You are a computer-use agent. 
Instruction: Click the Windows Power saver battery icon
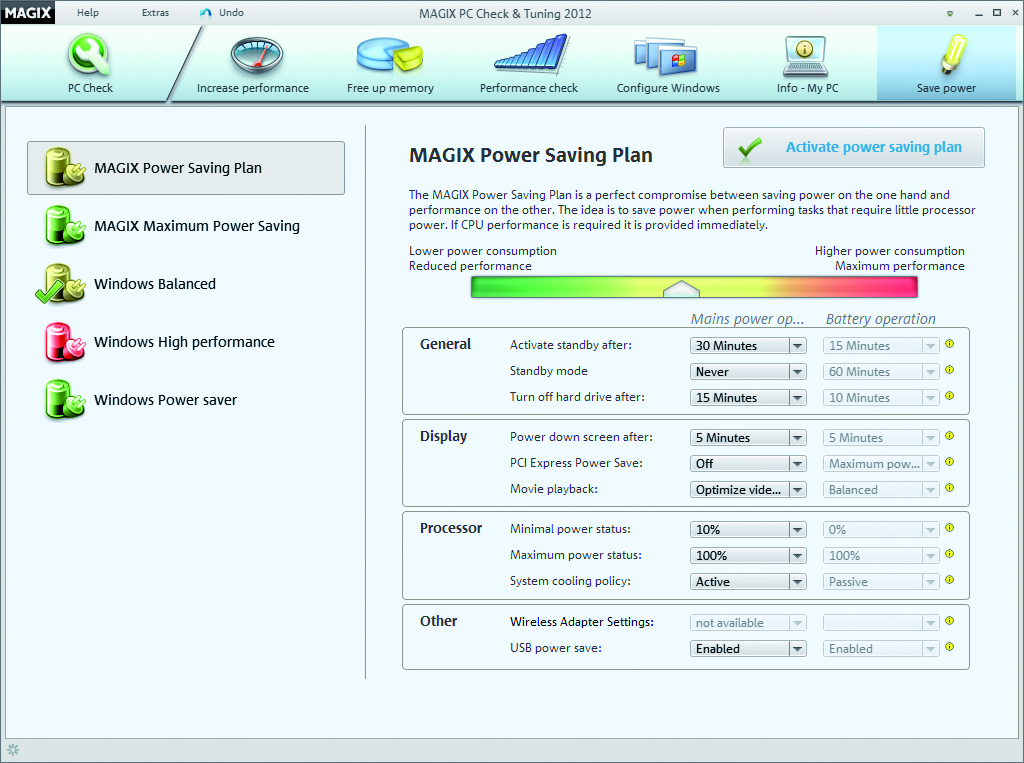pyautogui.click(x=65, y=400)
